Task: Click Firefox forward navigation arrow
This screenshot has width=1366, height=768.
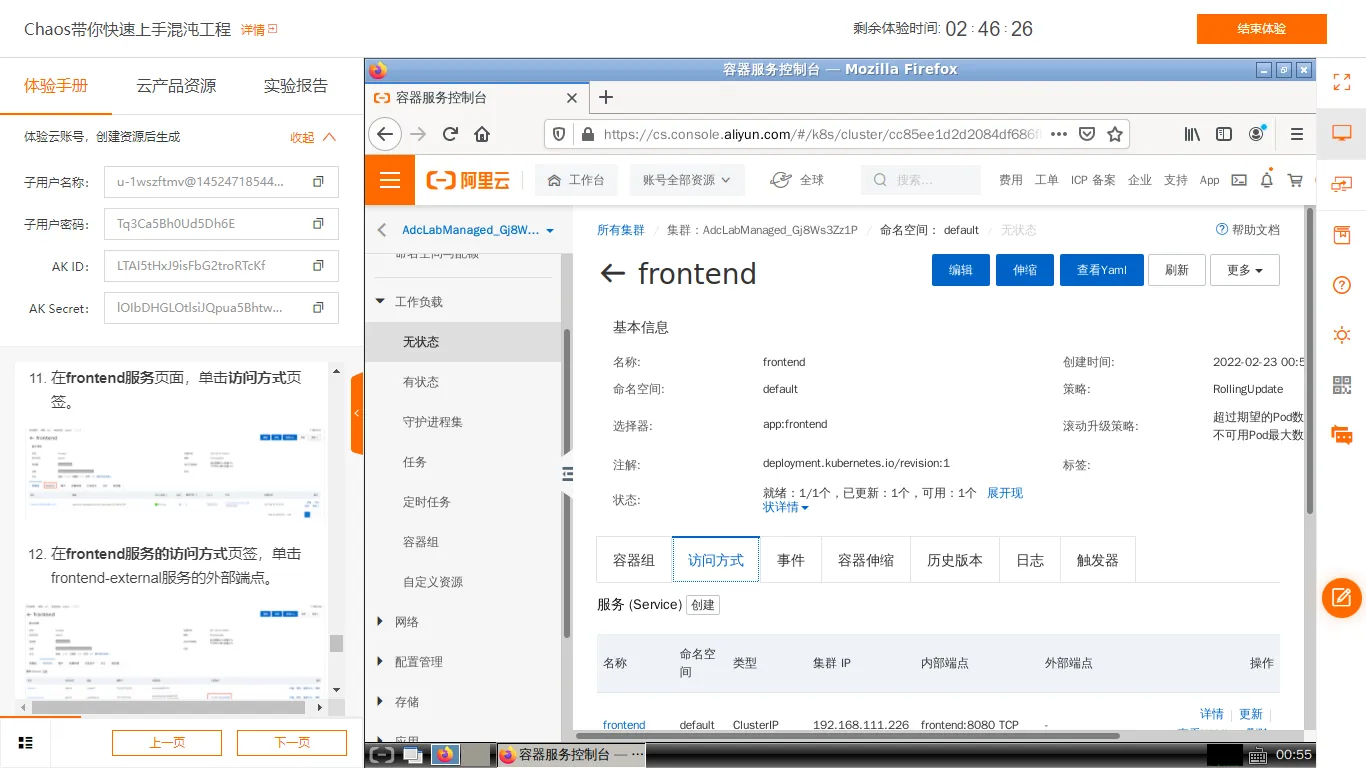Action: [418, 134]
